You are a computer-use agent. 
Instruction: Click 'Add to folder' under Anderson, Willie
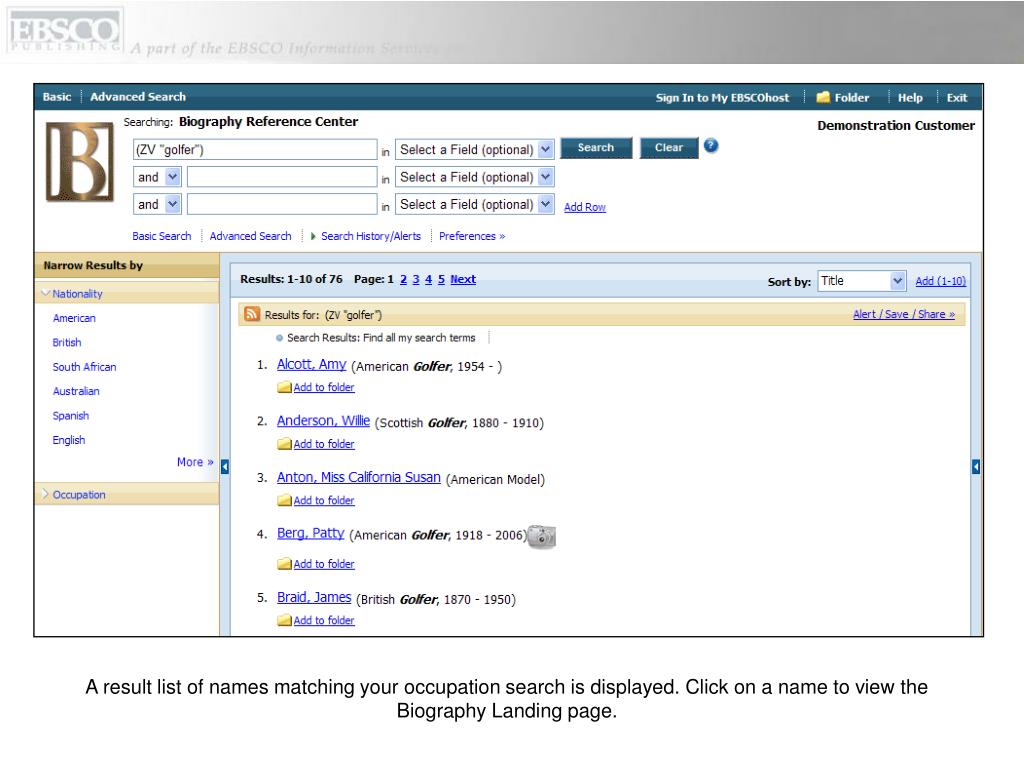(x=324, y=444)
